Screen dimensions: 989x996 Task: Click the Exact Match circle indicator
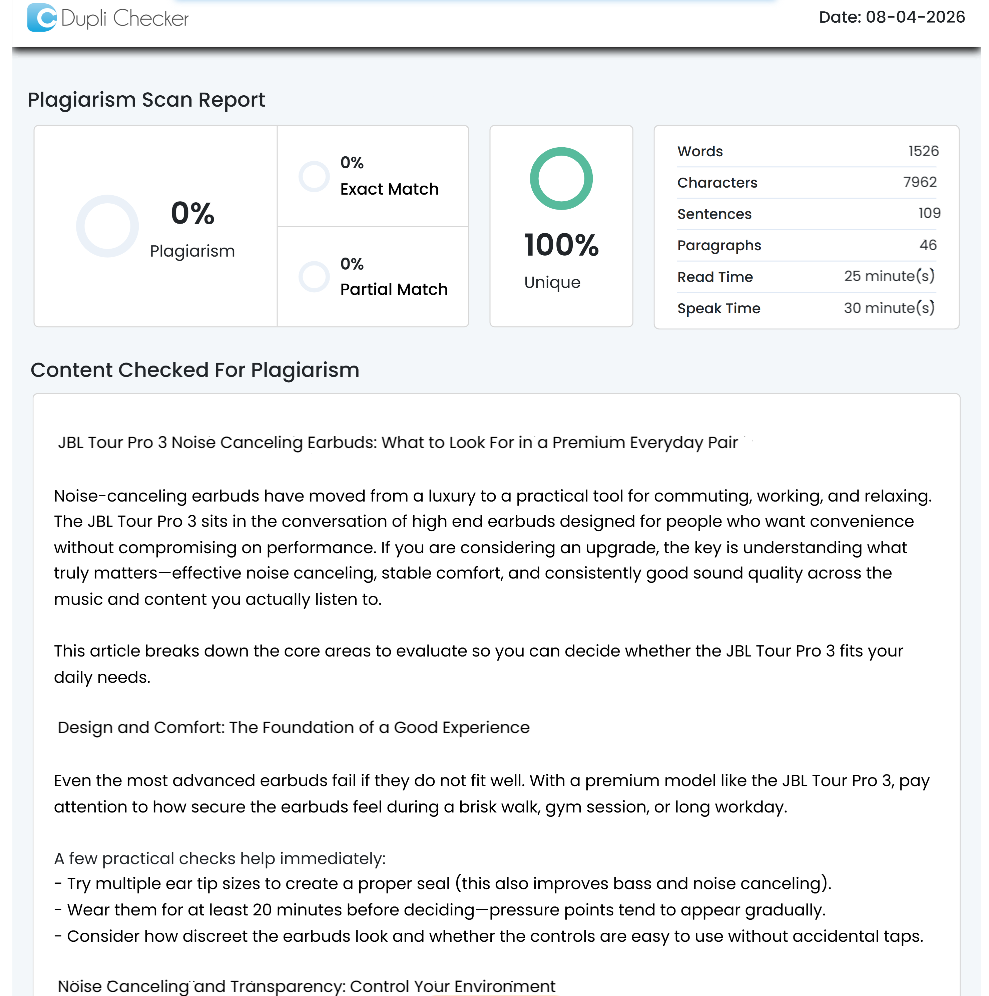coord(314,177)
